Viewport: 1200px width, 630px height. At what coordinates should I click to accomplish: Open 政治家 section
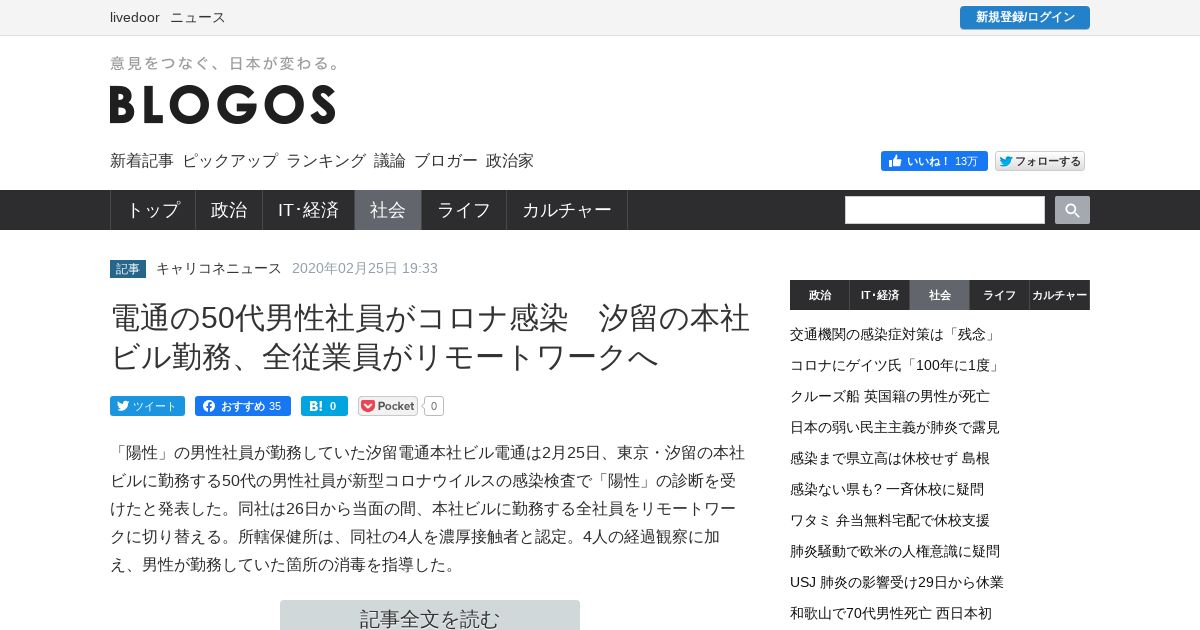pos(510,161)
